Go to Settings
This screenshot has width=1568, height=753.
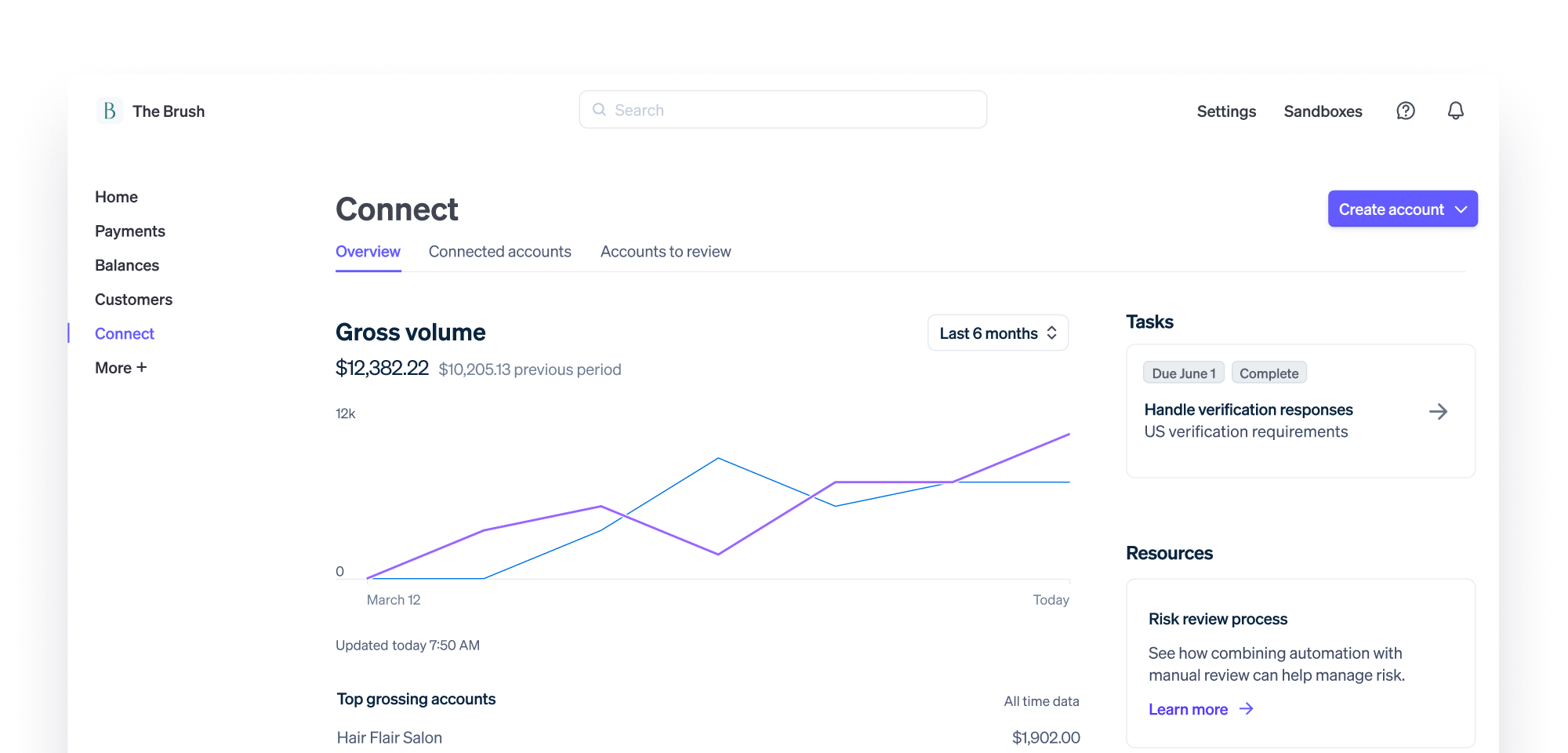[x=1226, y=111]
